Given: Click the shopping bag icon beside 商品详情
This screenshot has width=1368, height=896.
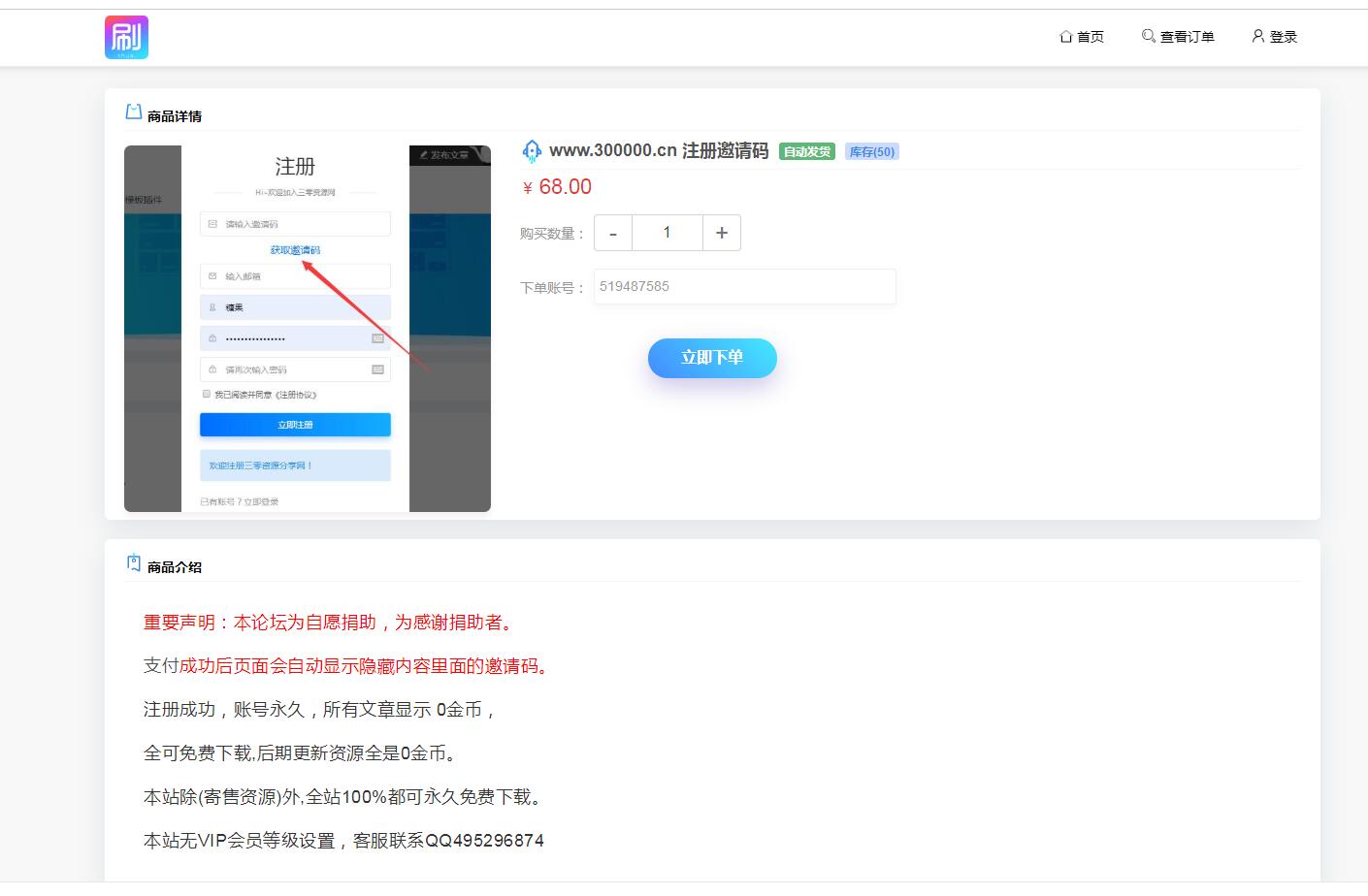Looking at the screenshot, I should point(134,112).
